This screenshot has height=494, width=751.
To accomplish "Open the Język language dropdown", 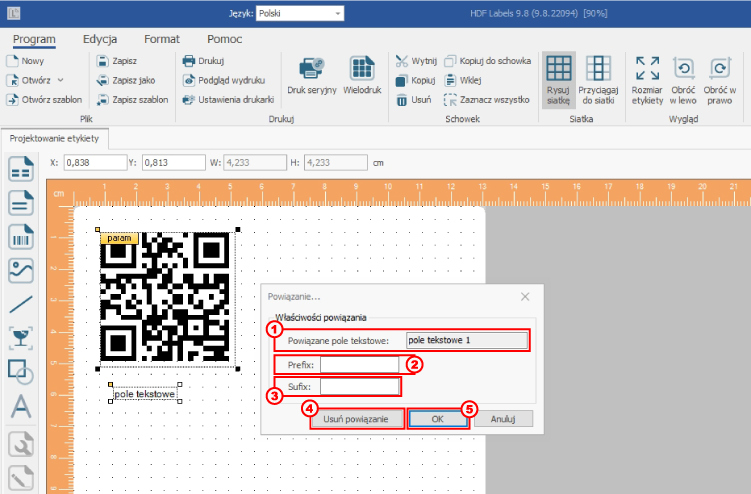I will click(300, 13).
